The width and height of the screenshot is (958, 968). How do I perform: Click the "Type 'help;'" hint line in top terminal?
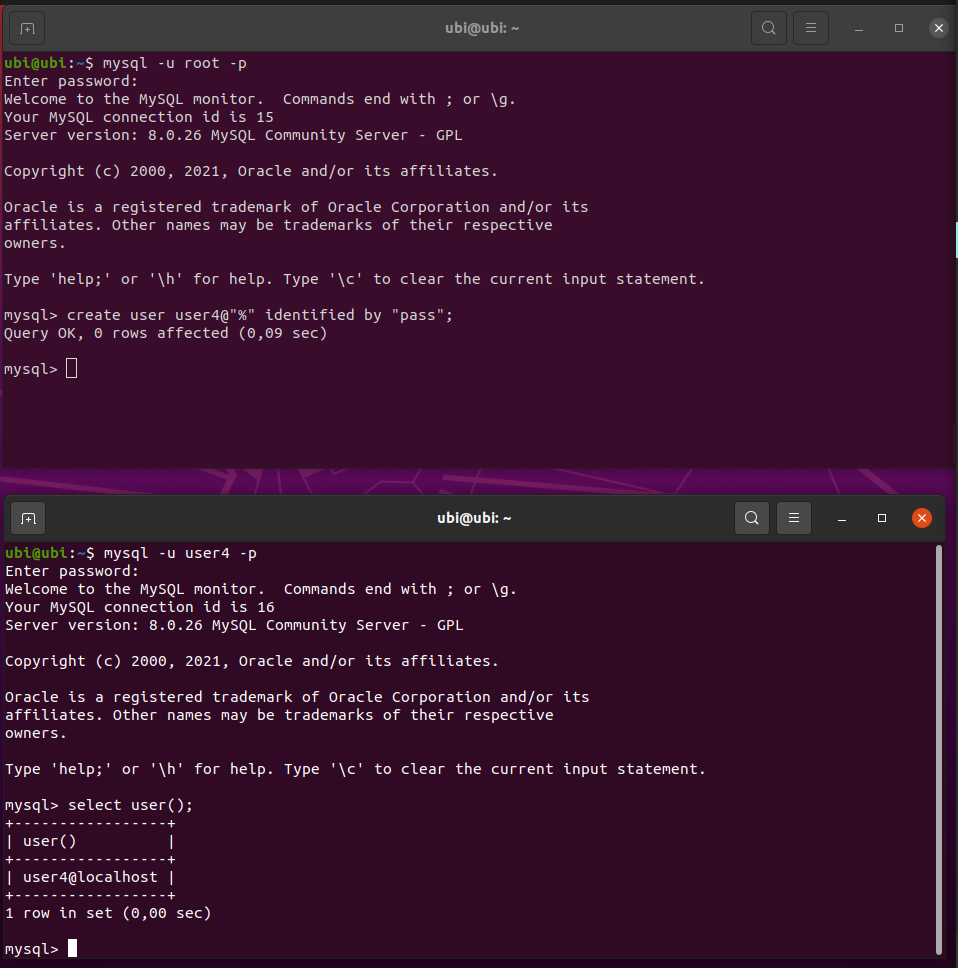point(354,280)
